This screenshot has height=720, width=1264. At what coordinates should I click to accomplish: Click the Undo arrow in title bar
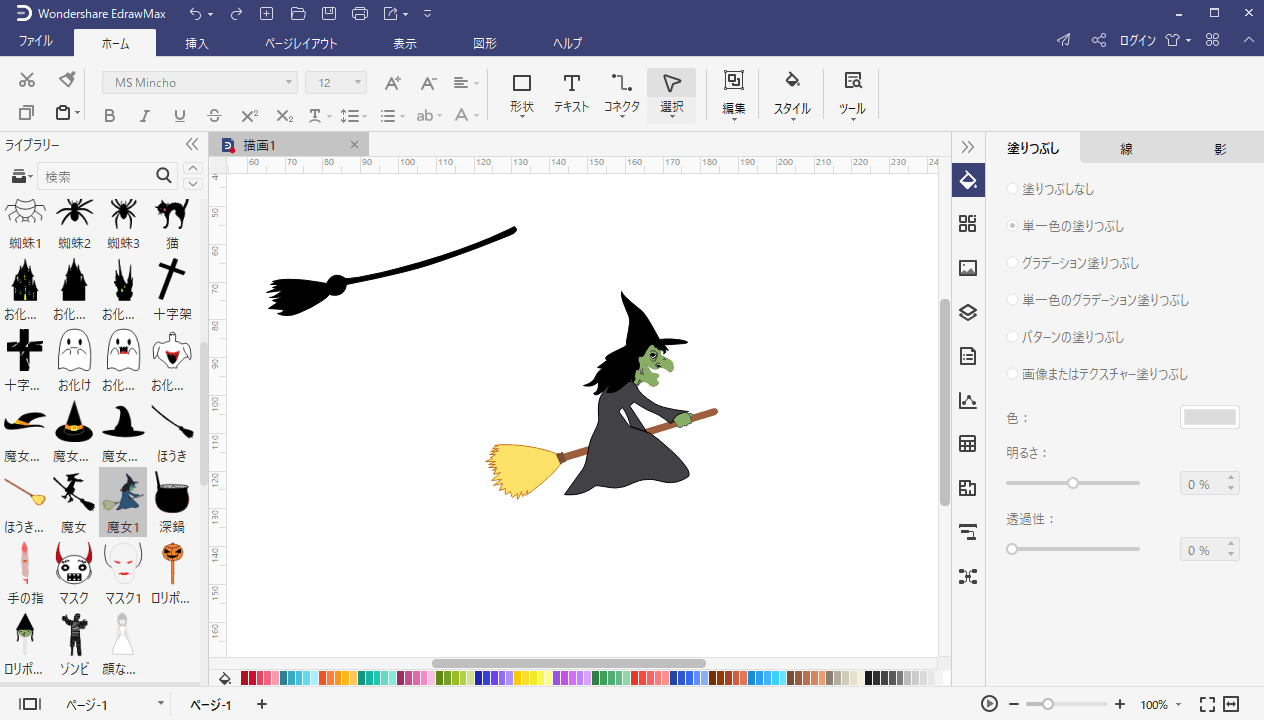(195, 13)
